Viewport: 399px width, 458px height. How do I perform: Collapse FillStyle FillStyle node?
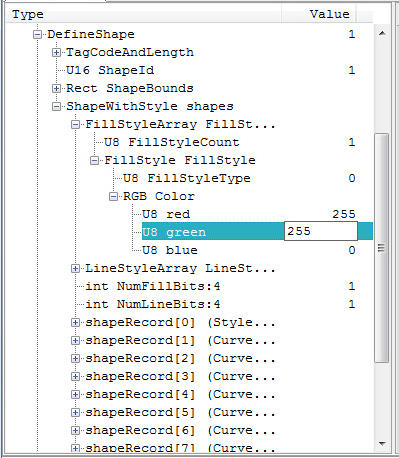coord(94,160)
